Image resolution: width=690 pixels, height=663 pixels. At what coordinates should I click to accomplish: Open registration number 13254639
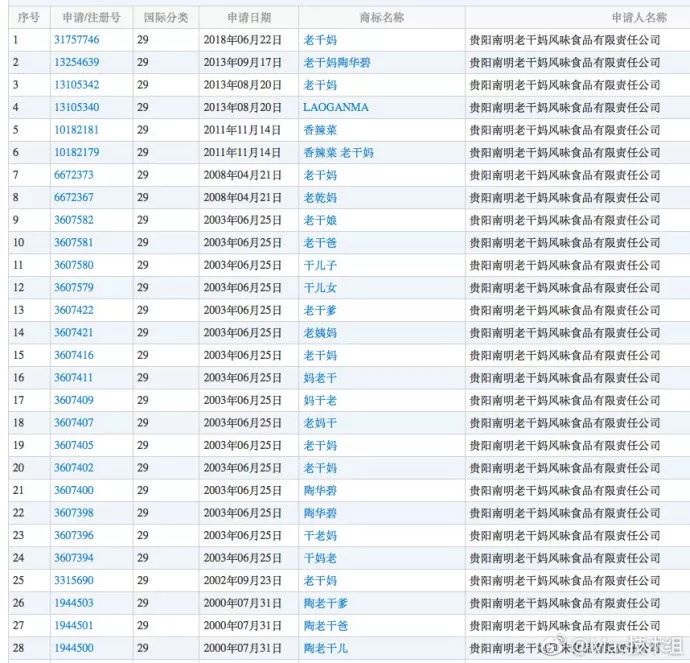(x=77, y=62)
